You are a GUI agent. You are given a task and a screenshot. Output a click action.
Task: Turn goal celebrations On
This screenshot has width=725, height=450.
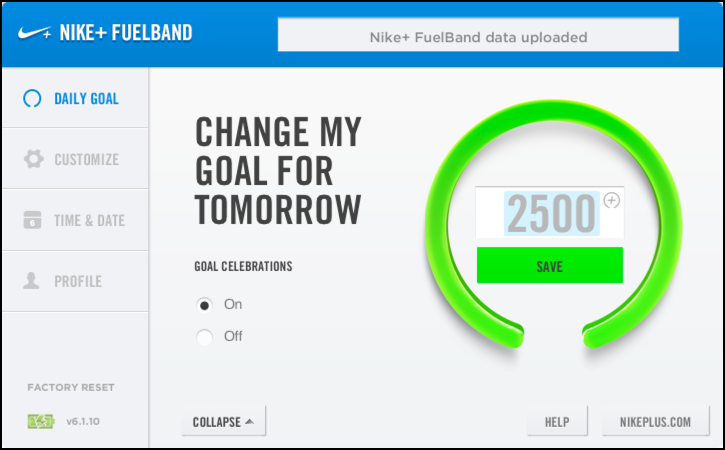(x=204, y=305)
